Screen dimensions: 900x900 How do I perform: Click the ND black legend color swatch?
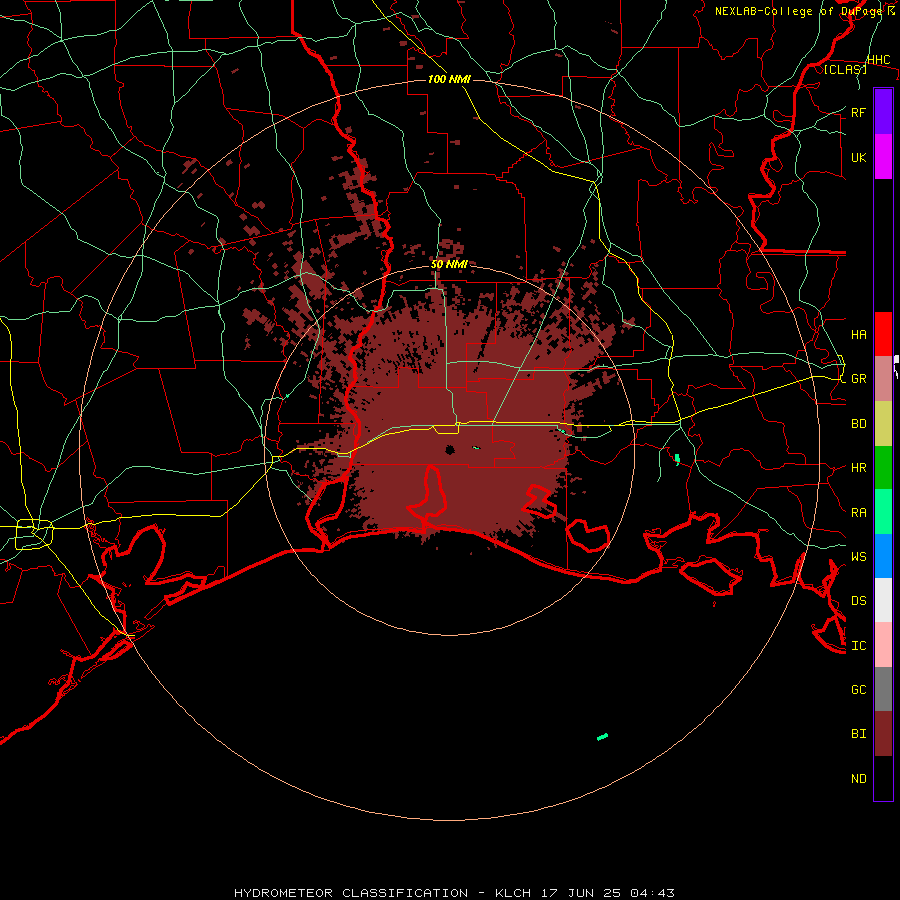pos(883,778)
